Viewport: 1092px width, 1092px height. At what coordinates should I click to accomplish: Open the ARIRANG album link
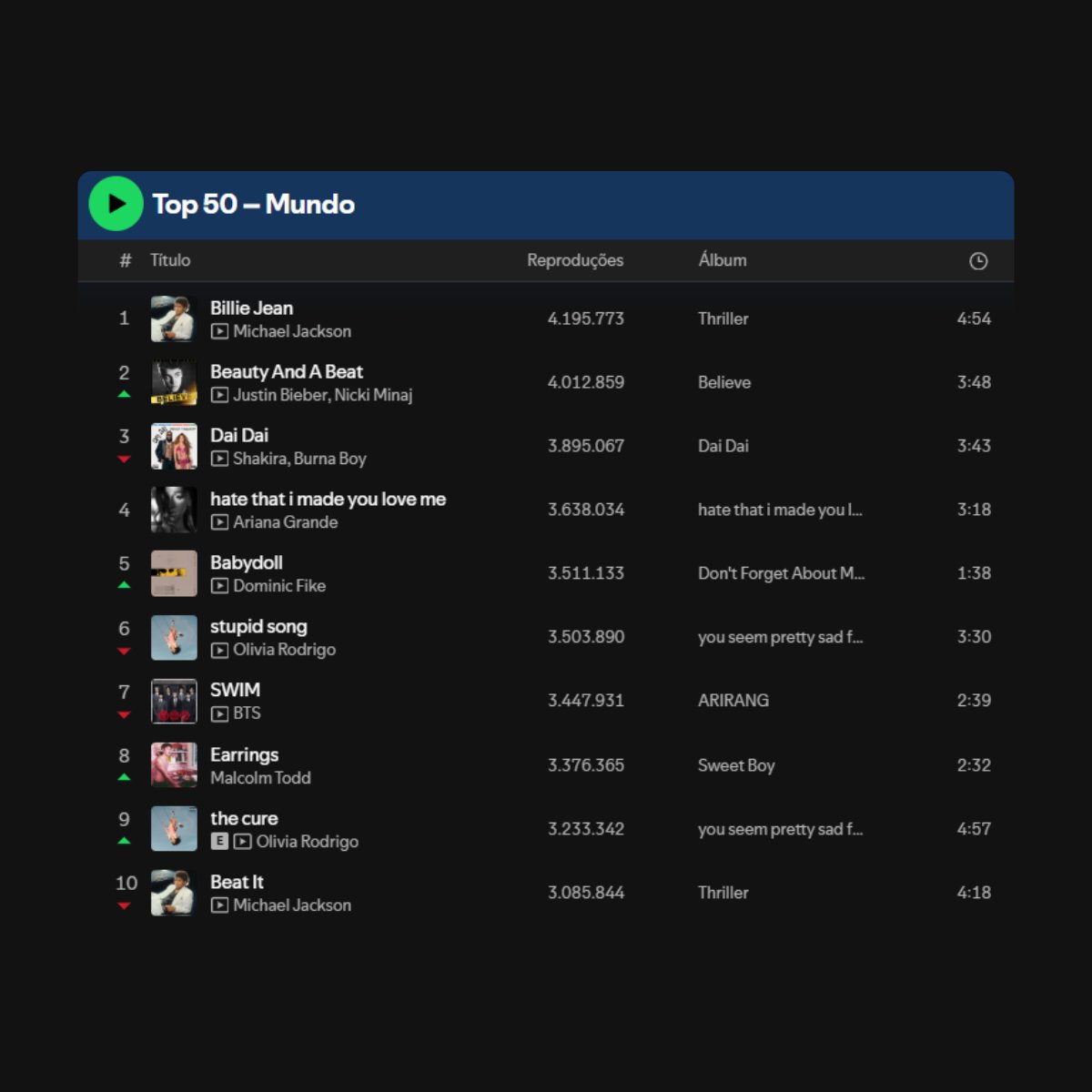point(733,701)
